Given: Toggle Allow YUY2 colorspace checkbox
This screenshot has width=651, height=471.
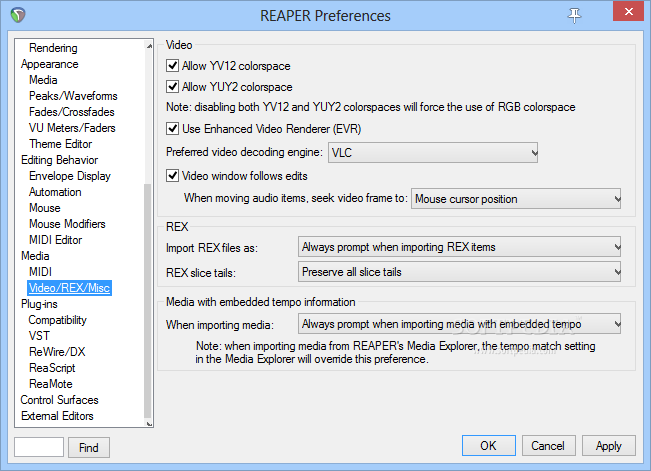Looking at the screenshot, I should [x=172, y=86].
